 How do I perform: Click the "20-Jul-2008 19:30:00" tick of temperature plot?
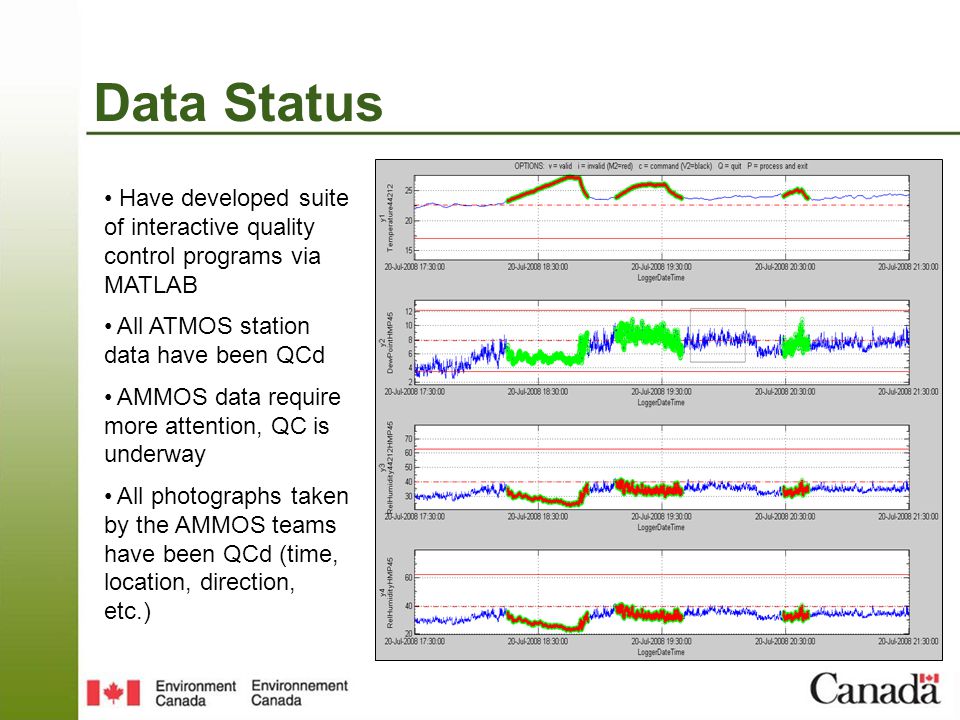pos(661,267)
